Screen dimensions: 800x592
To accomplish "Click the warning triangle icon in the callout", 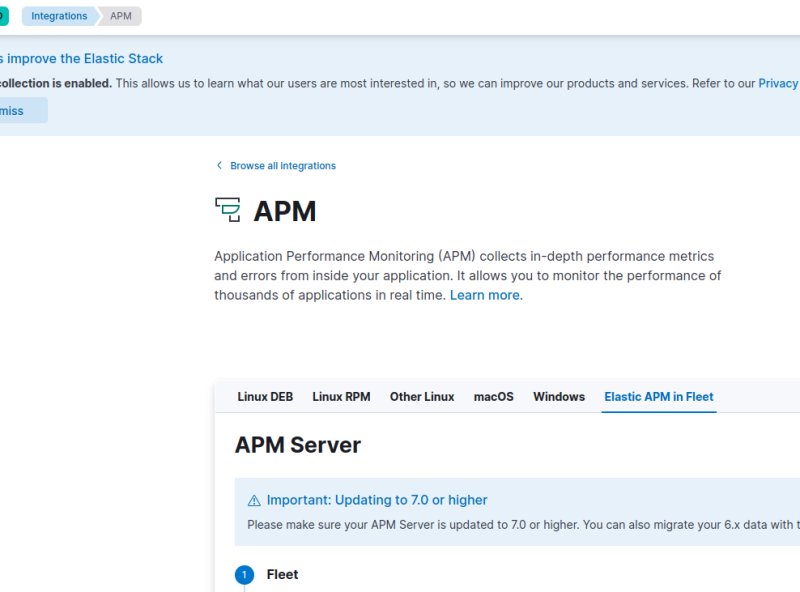I will (x=254, y=500).
